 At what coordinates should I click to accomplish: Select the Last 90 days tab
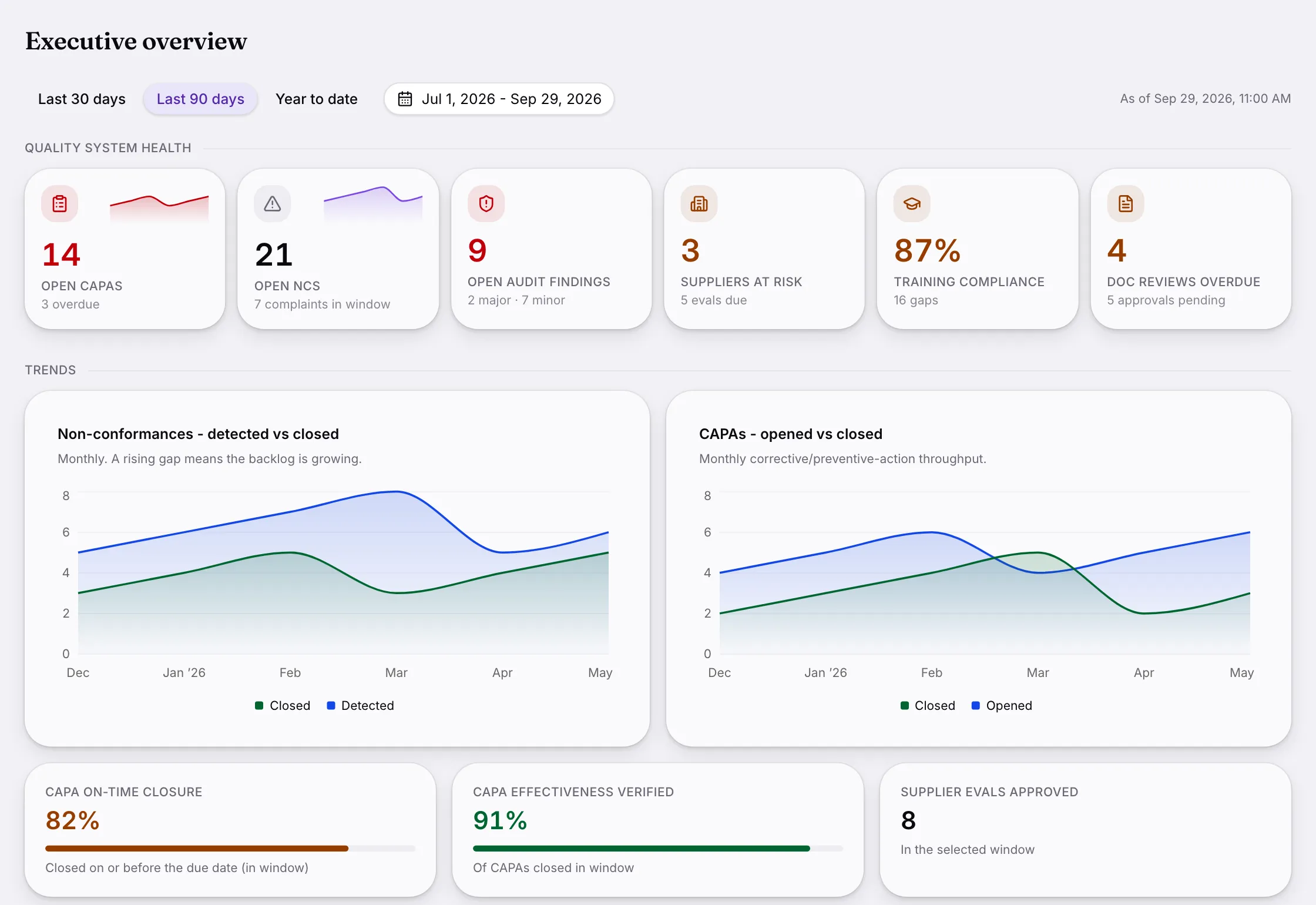point(200,99)
